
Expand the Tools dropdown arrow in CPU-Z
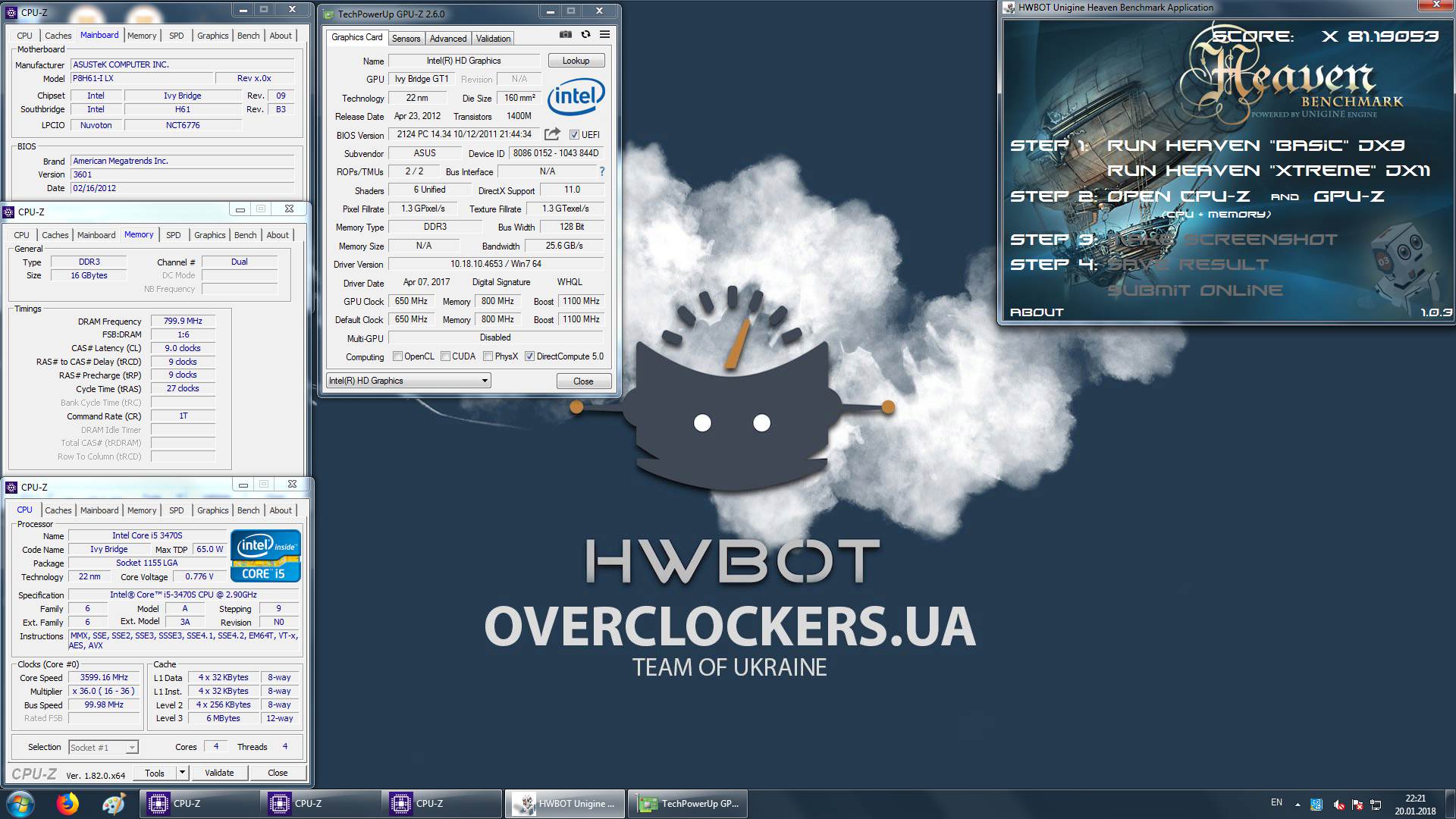[182, 773]
